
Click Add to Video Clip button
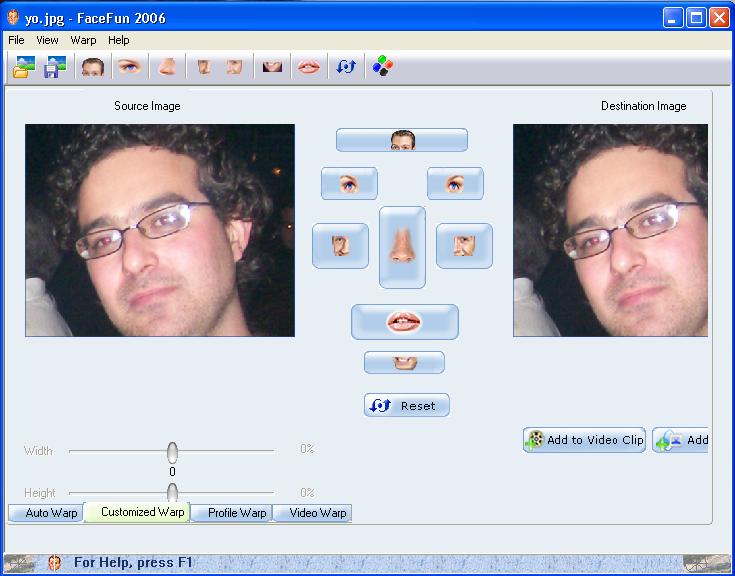(x=584, y=440)
